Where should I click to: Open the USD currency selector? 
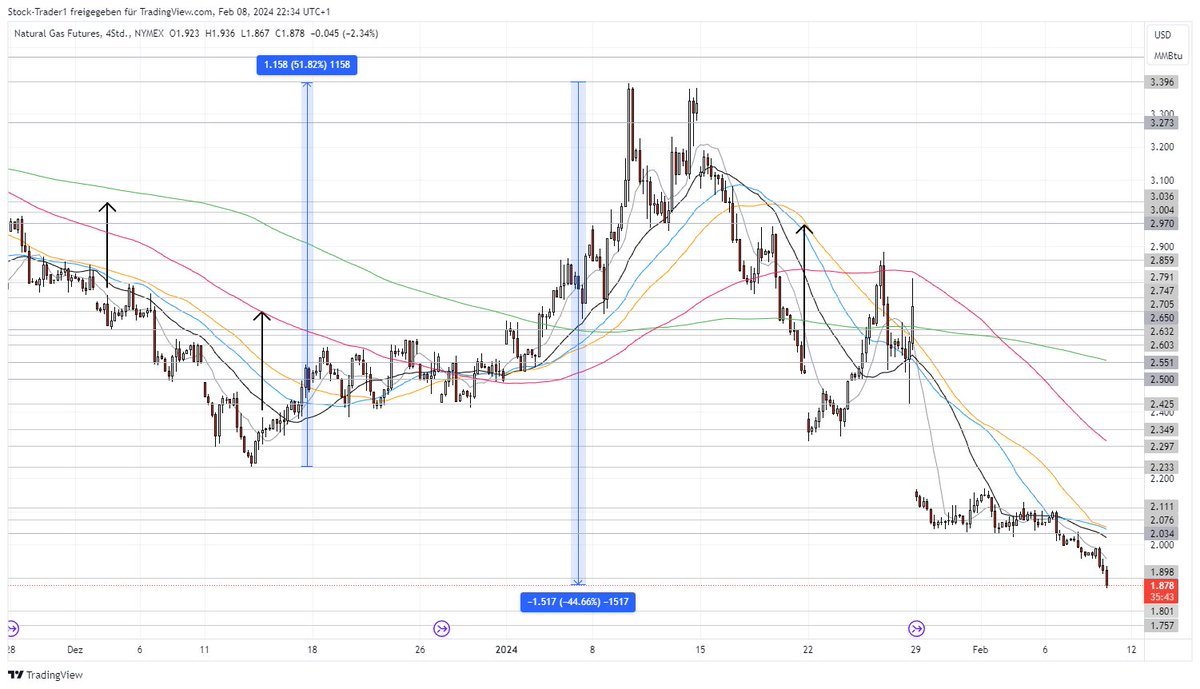(1162, 35)
